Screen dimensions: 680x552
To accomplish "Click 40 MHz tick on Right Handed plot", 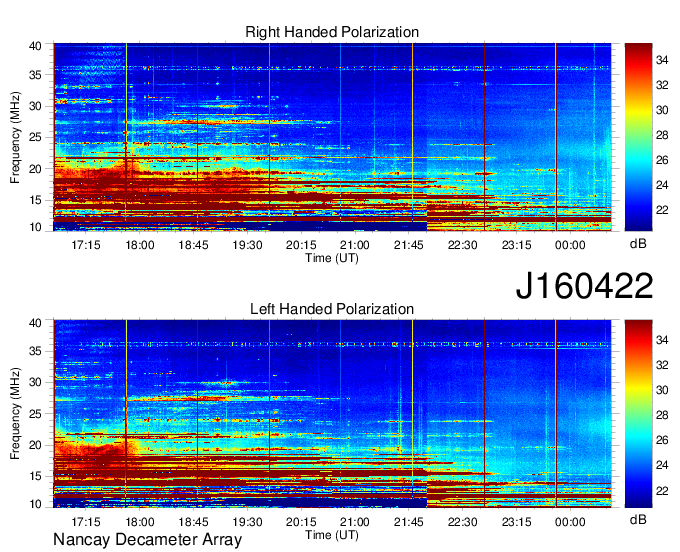I will tap(35, 46).
